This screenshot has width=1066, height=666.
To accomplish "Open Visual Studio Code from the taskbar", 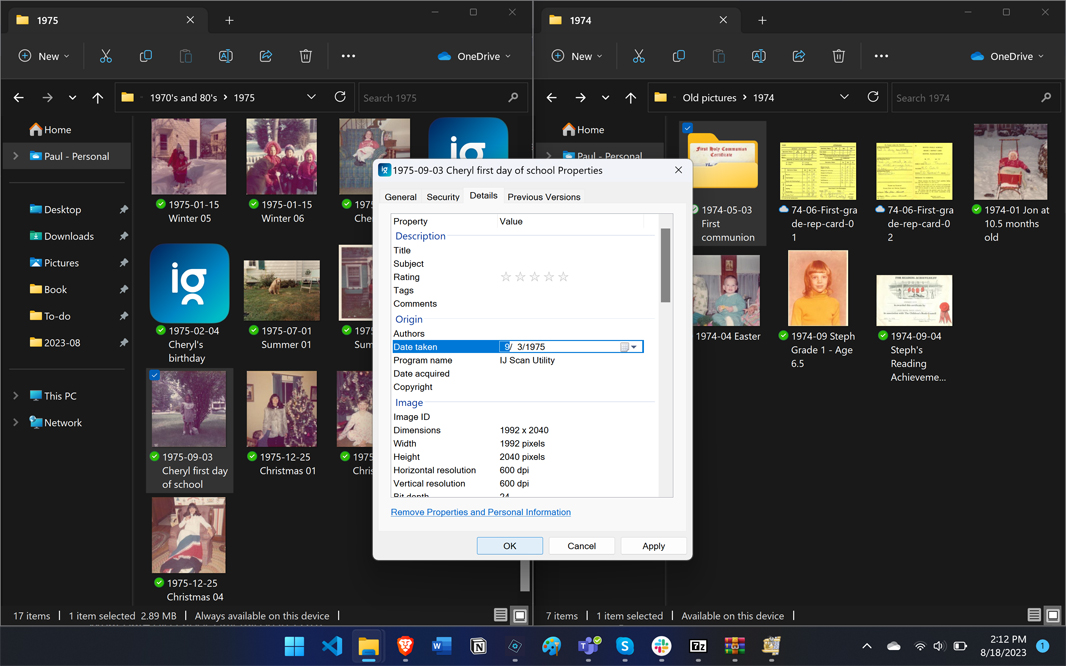I will pos(332,646).
